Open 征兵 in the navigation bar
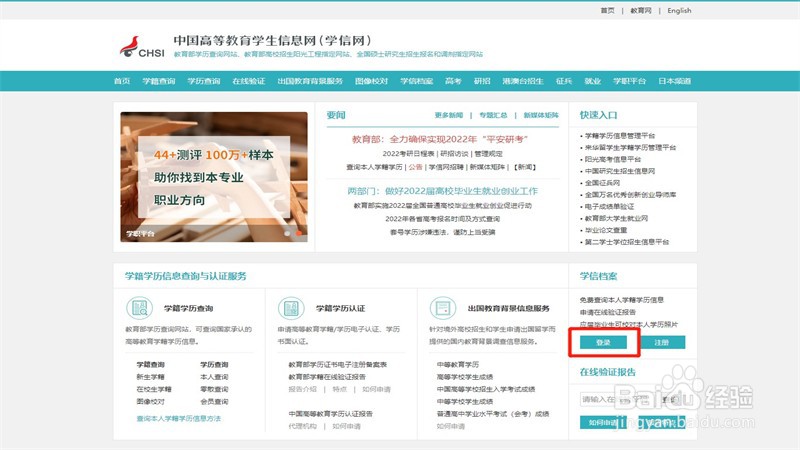The height and width of the screenshot is (450, 800). point(564,81)
